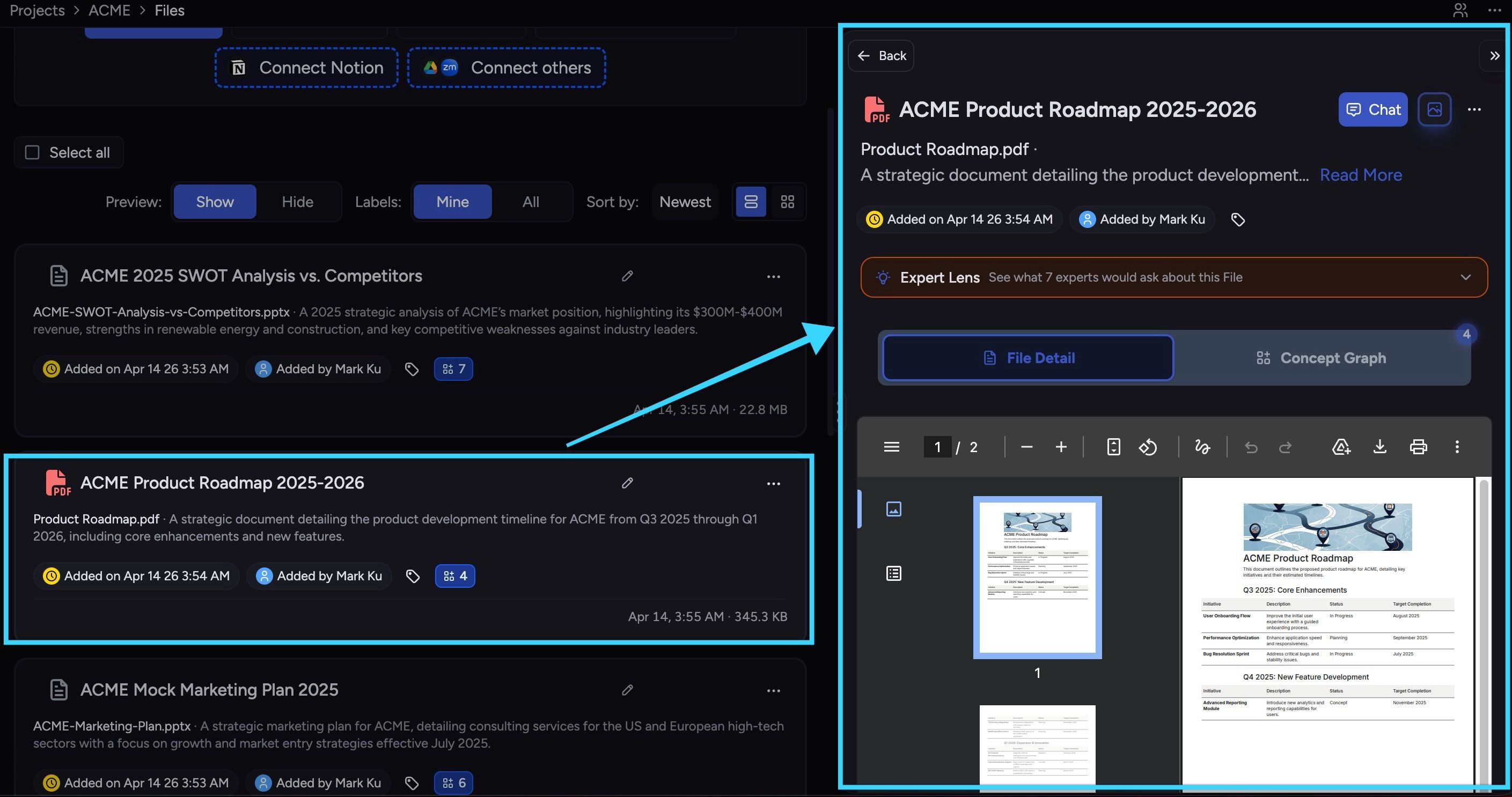The image size is (1512, 797).
Task: Show page thumbnails in PDF sidebar
Action: pos(893,509)
